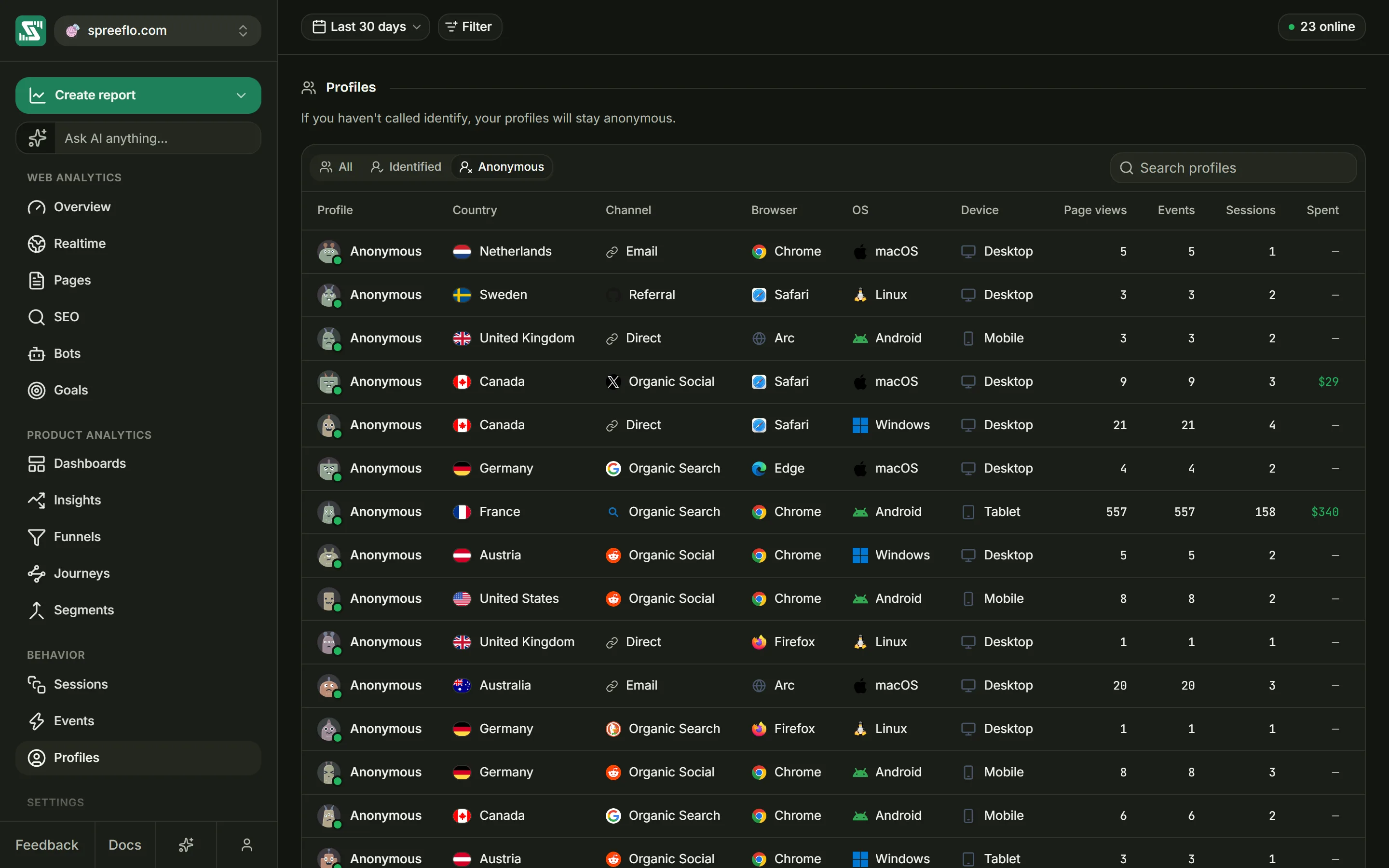
Task: Click the green app logo icon
Action: point(30,30)
